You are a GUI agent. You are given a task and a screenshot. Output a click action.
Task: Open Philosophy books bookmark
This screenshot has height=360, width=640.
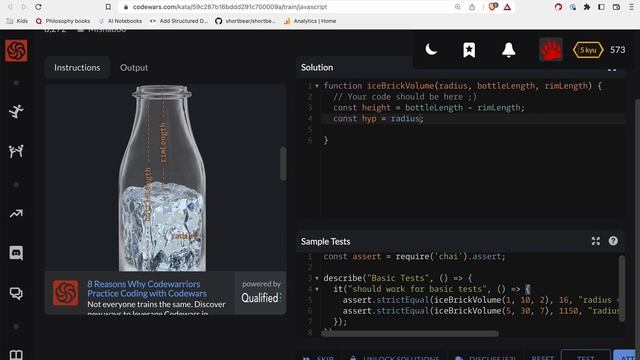pos(63,21)
